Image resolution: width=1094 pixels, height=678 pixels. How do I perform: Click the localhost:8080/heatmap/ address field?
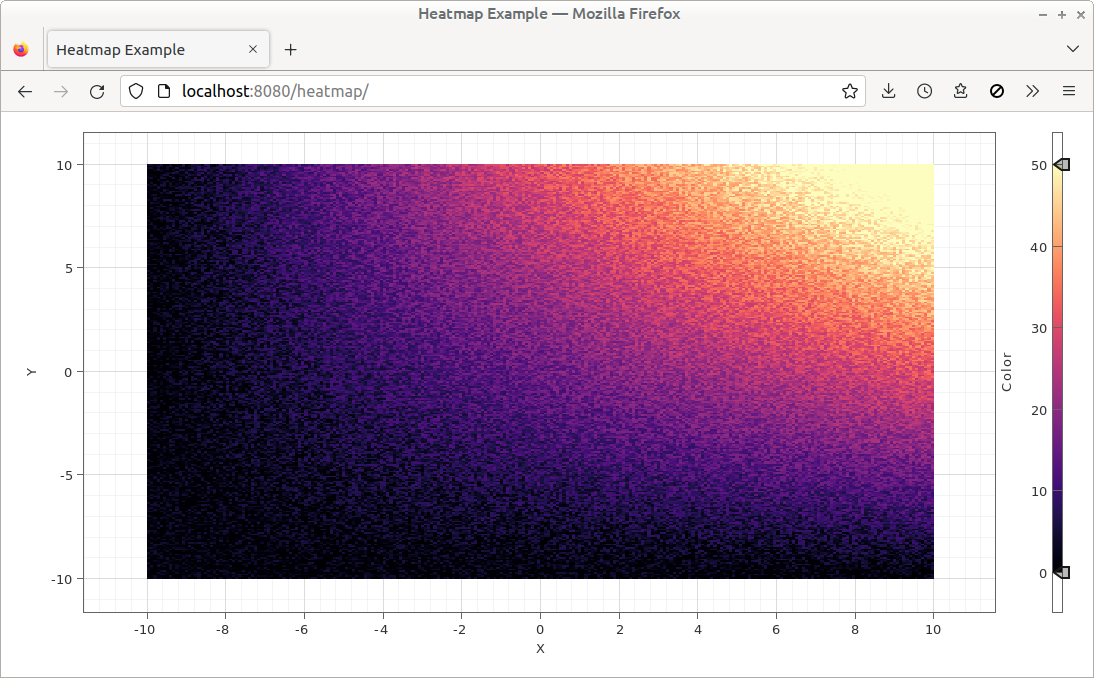[493, 91]
